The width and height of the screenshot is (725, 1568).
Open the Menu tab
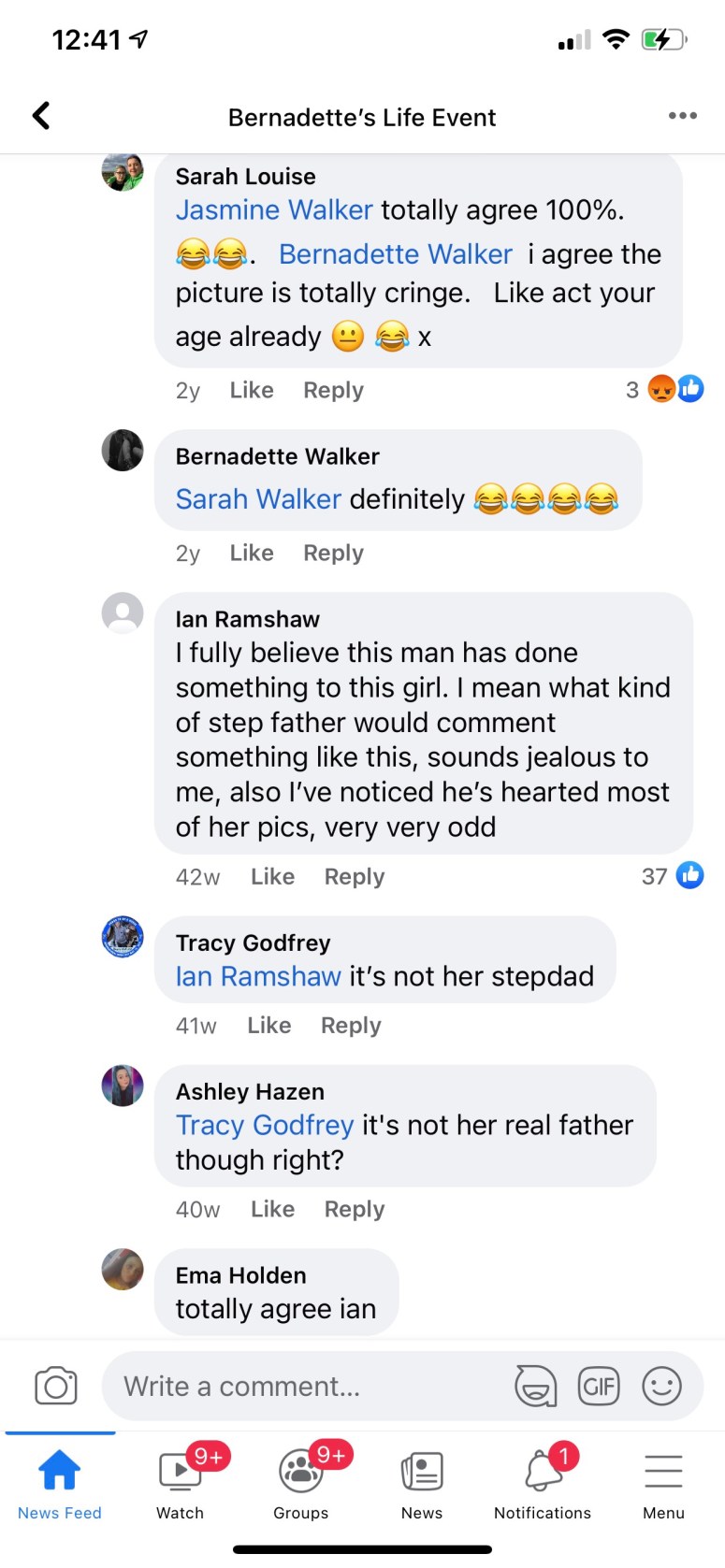tap(663, 1483)
